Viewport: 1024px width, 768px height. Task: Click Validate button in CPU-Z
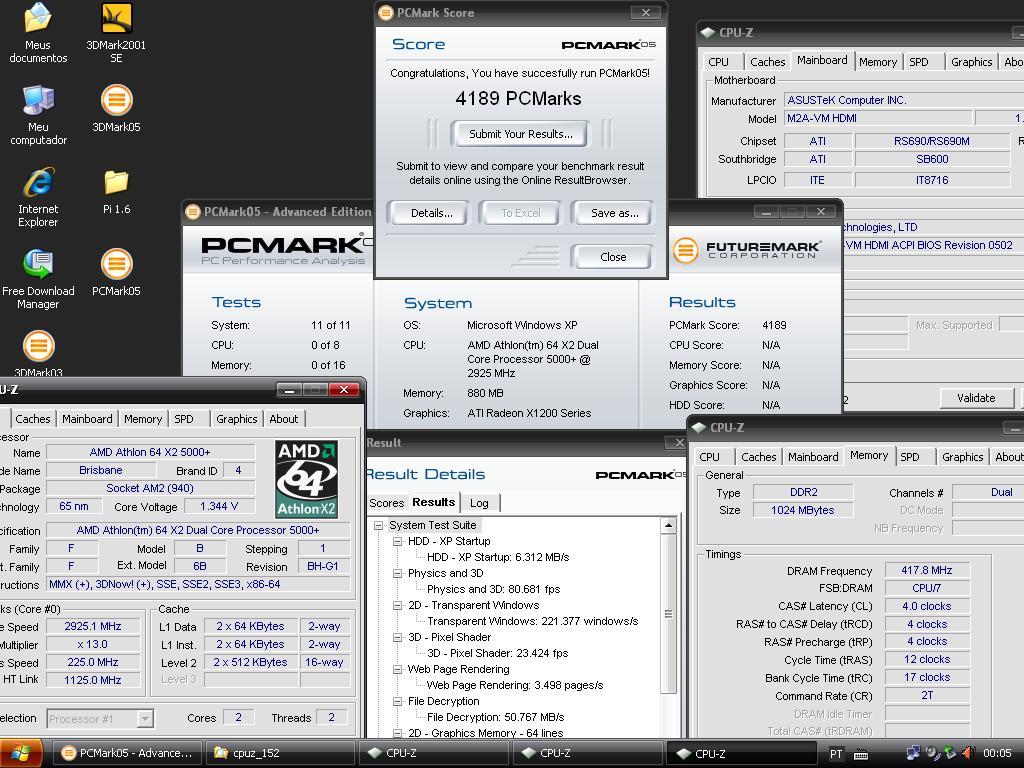[x=976, y=398]
